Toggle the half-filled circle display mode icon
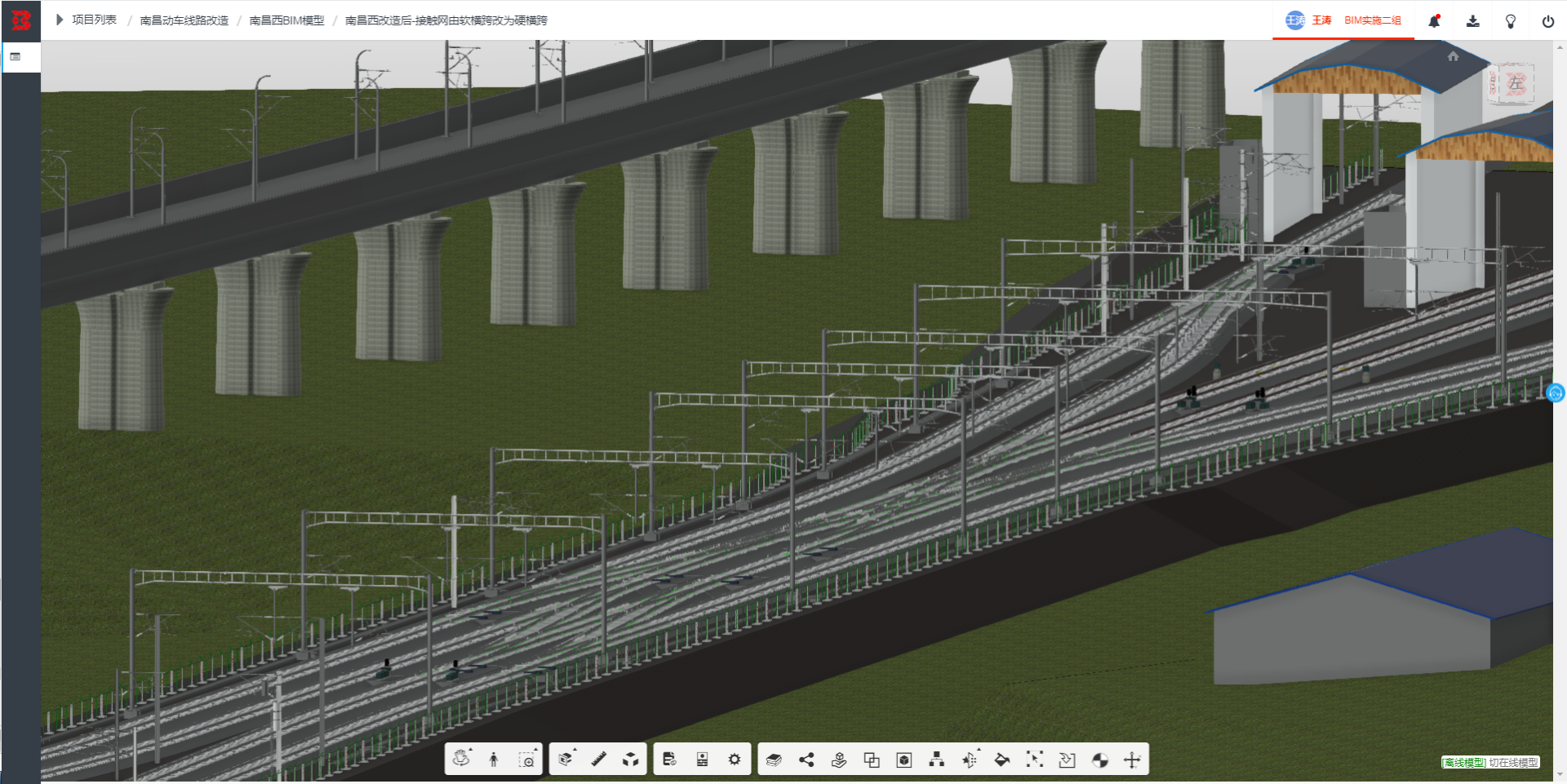Image resolution: width=1567 pixels, height=784 pixels. 1100,760
